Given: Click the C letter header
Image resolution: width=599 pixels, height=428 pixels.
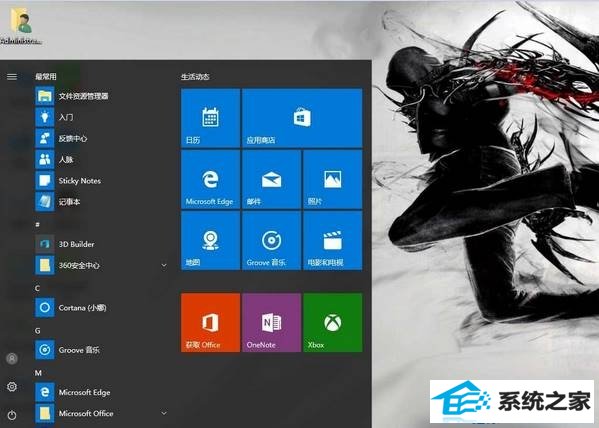Looking at the screenshot, I should tap(37, 288).
